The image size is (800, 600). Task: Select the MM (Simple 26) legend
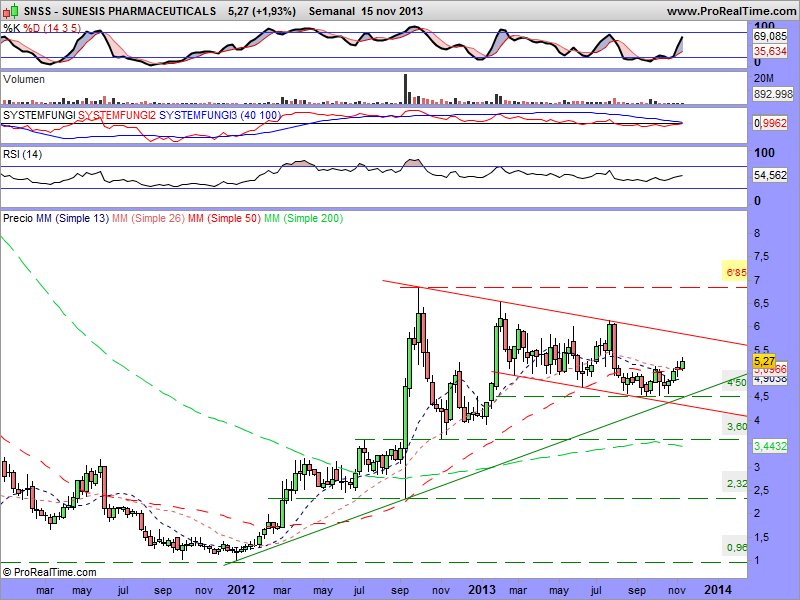coord(148,218)
